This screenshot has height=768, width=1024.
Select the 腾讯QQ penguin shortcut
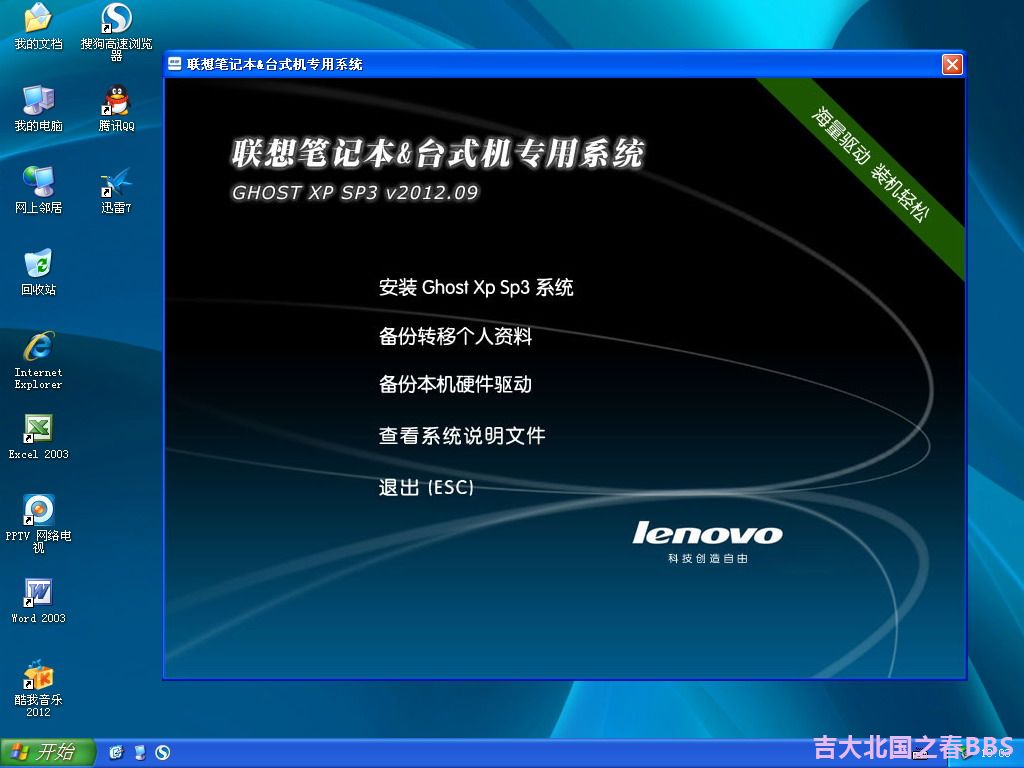(x=116, y=108)
